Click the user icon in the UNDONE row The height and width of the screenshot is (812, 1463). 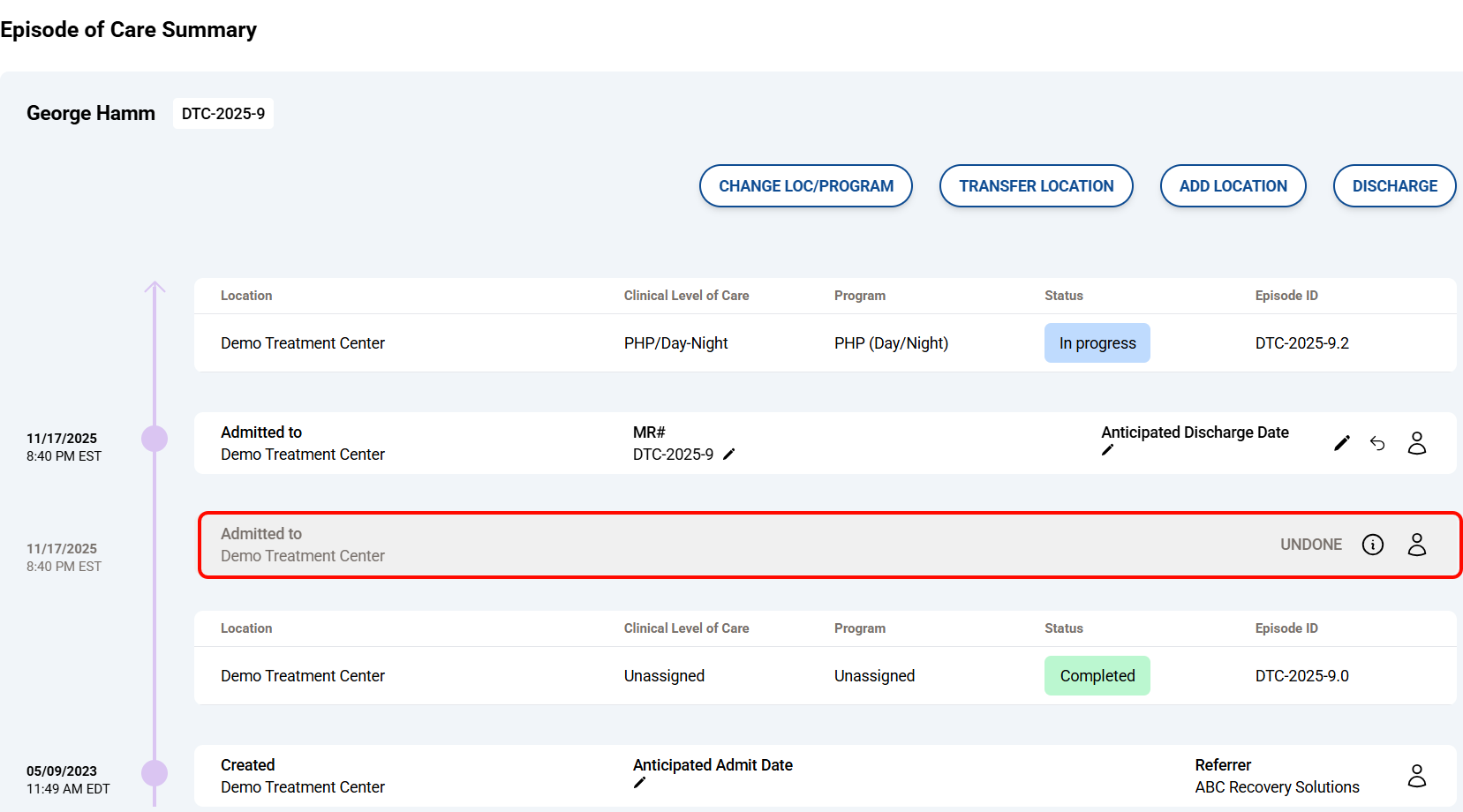point(1417,545)
